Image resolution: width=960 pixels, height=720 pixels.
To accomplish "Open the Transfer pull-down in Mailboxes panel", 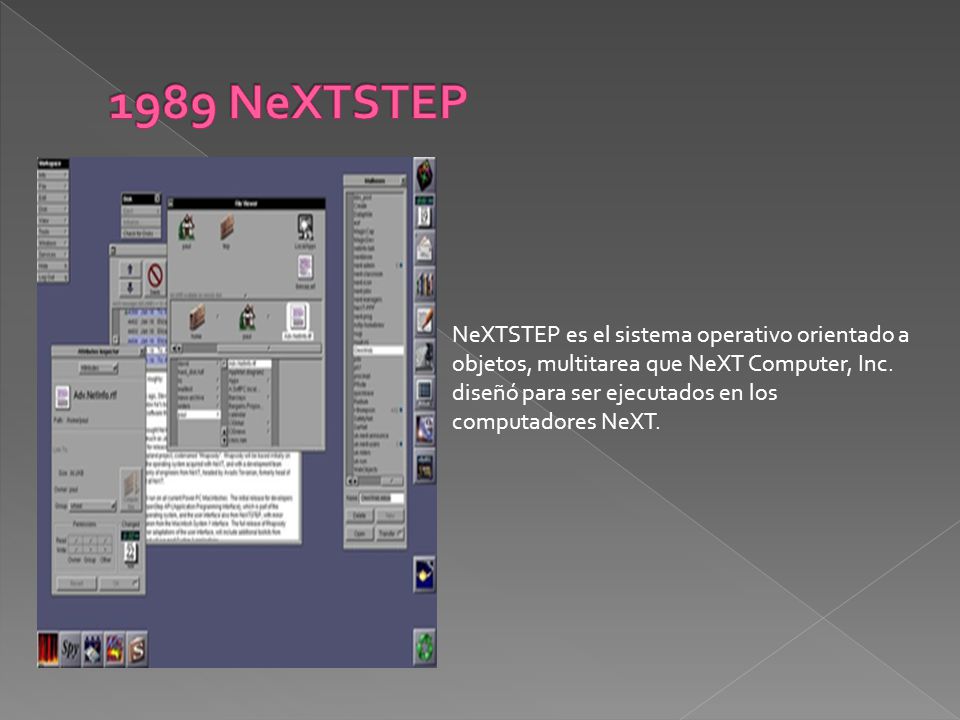I will click(x=389, y=534).
